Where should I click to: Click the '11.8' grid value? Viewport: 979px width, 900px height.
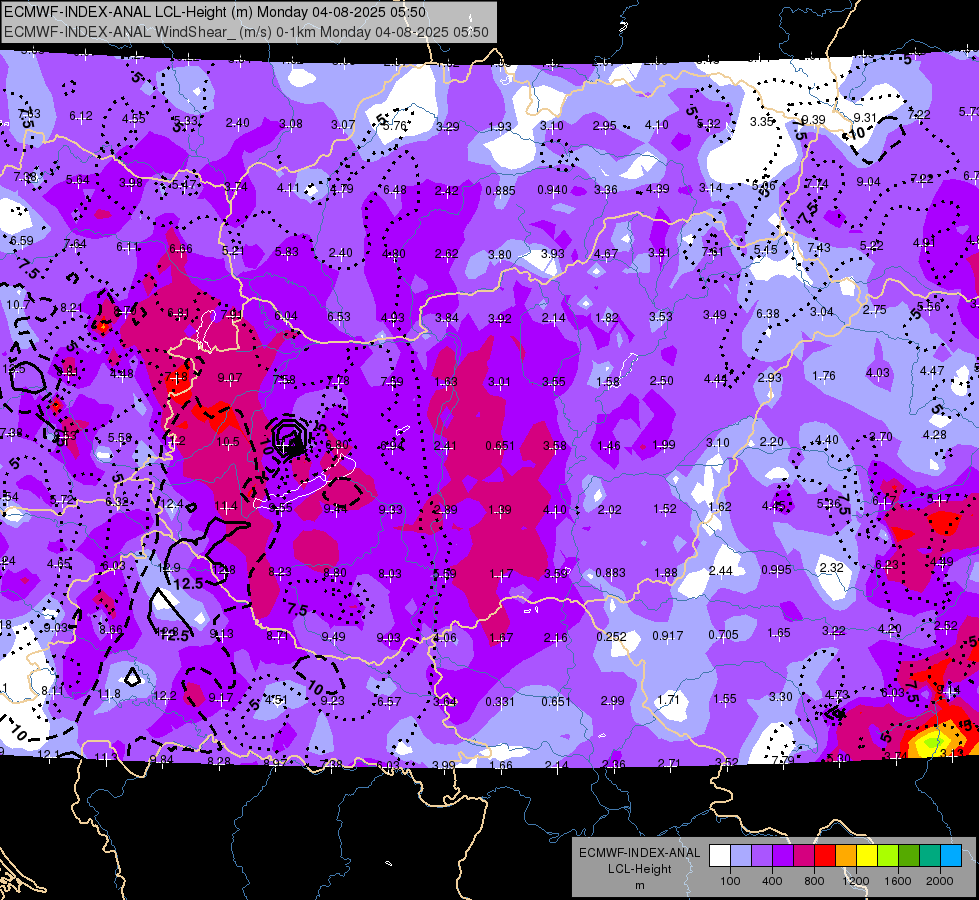click(109, 695)
